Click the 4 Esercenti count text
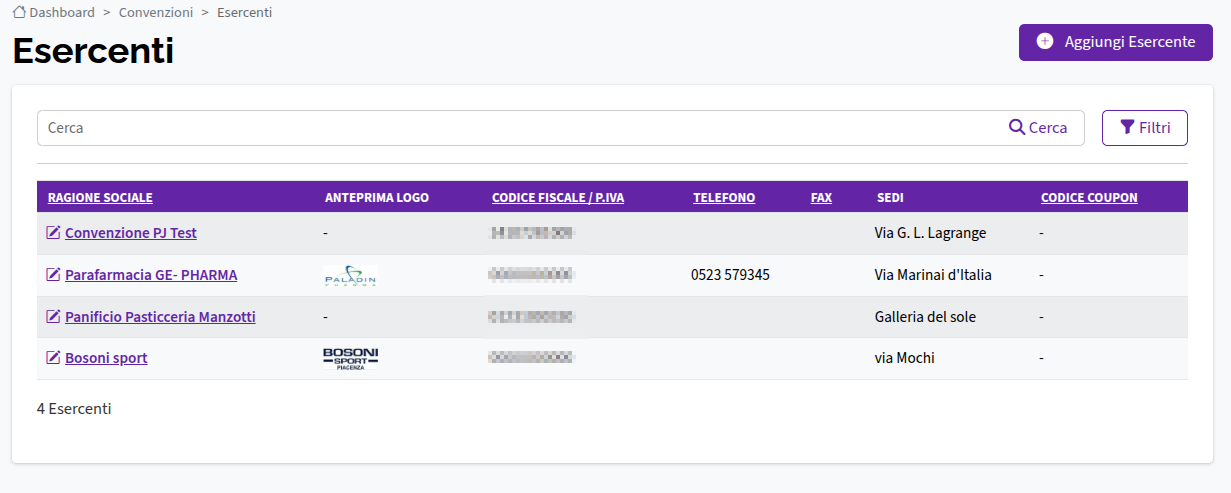The image size is (1231, 493). pyautogui.click(x=74, y=409)
